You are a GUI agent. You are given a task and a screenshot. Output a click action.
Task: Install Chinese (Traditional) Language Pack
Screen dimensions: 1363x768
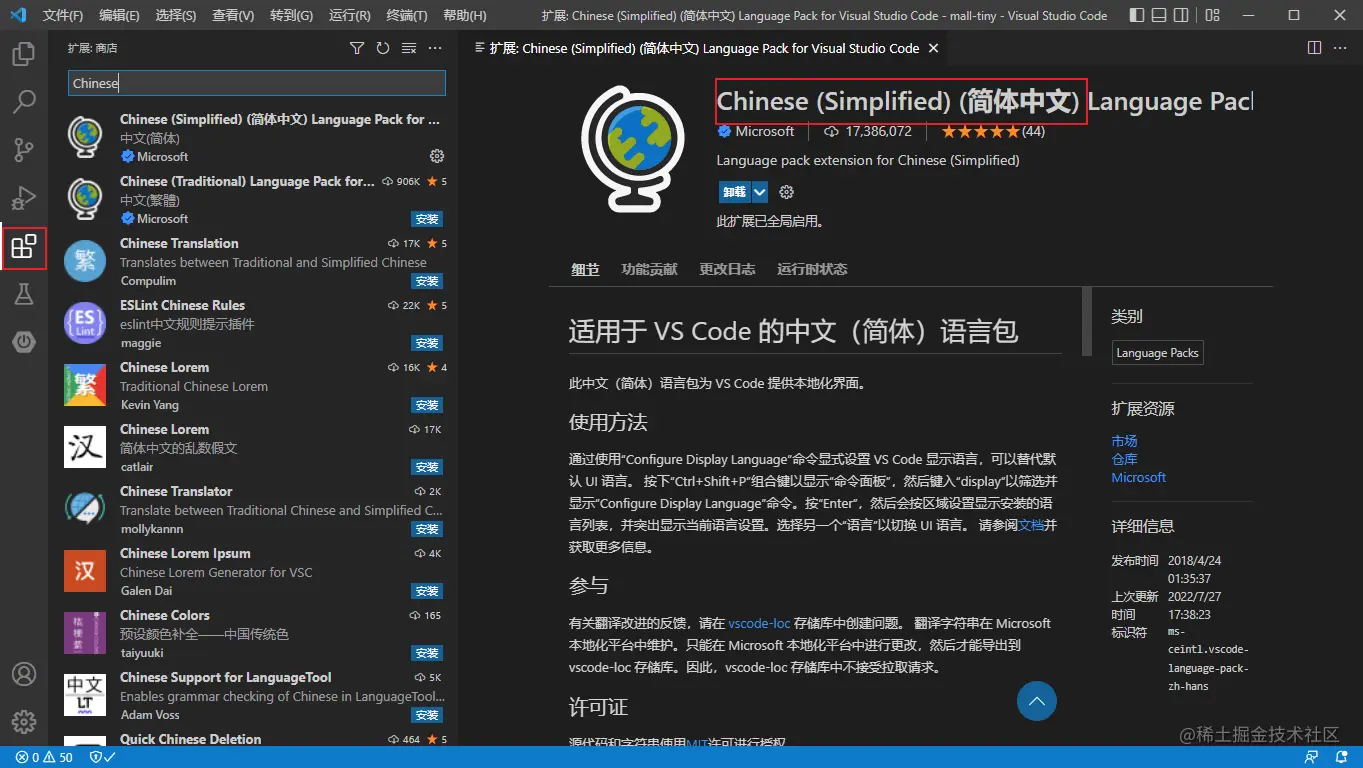point(427,219)
